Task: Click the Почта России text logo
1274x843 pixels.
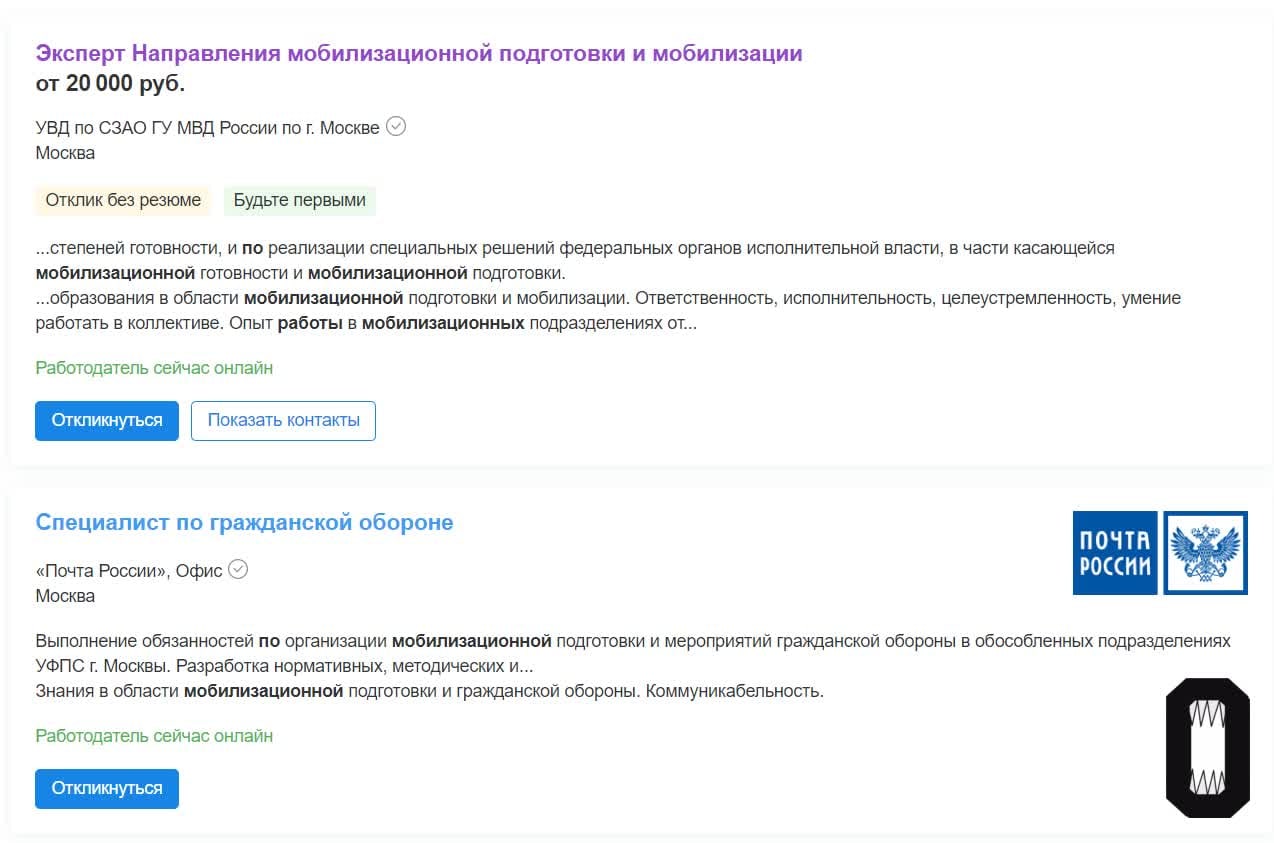Action: pos(1114,553)
